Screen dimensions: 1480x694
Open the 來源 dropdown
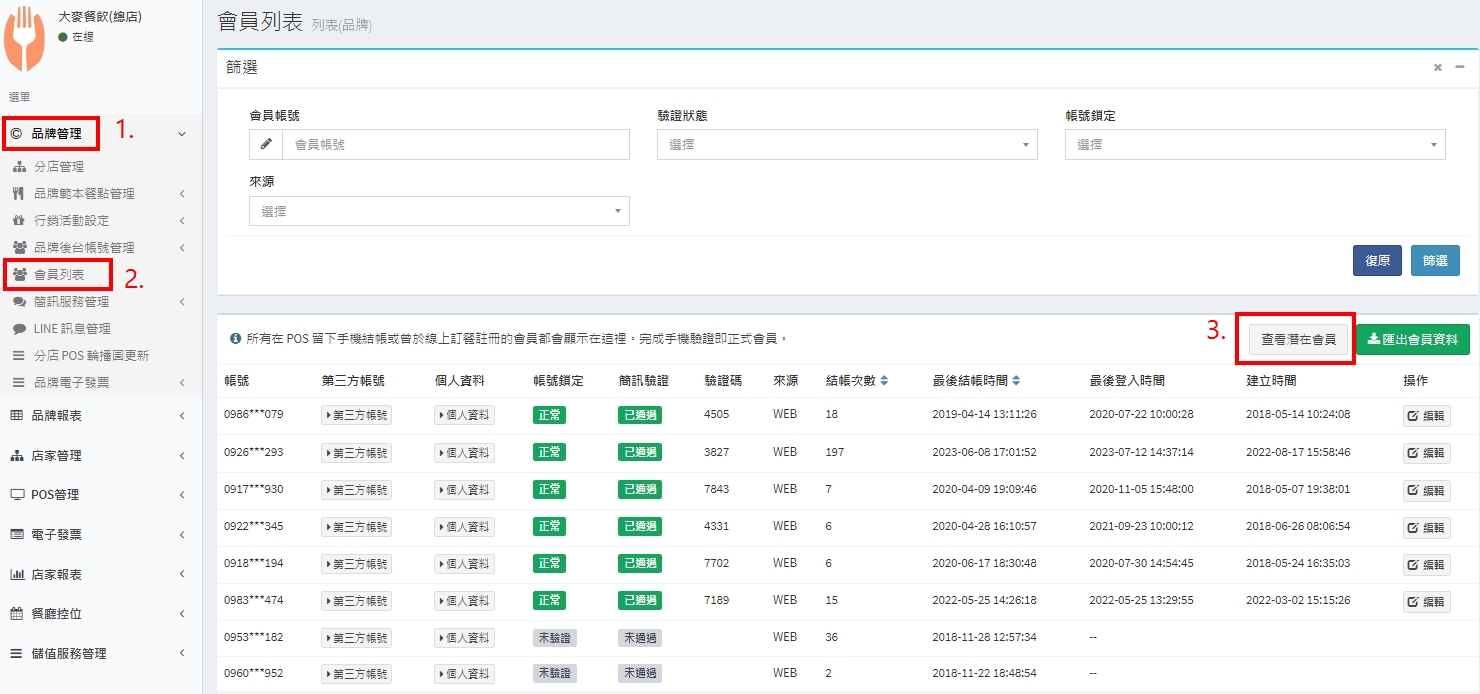(x=438, y=211)
